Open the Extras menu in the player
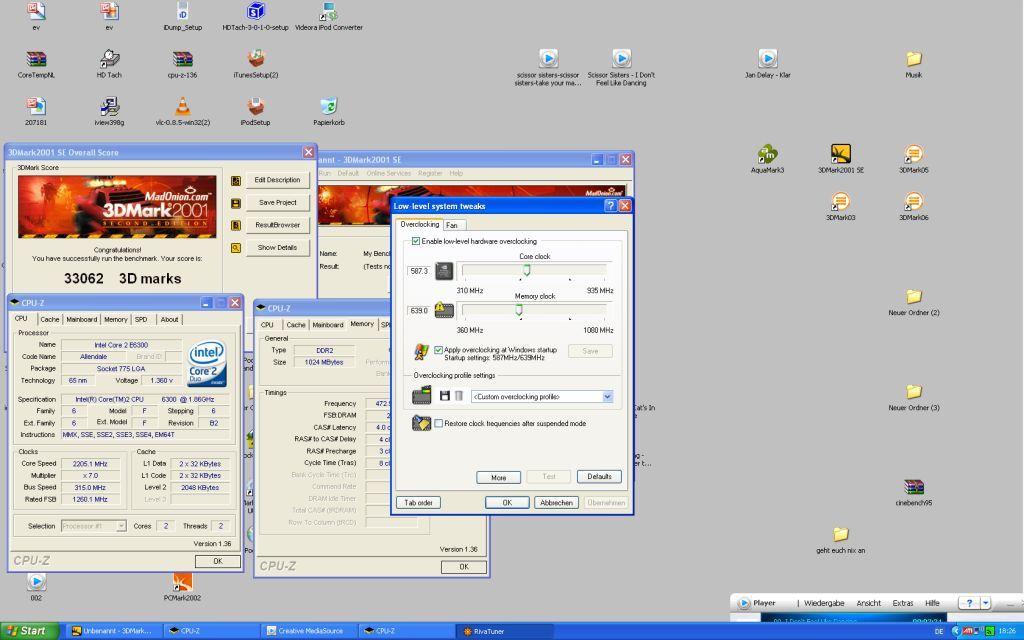This screenshot has height=640, width=1024. tap(903, 603)
